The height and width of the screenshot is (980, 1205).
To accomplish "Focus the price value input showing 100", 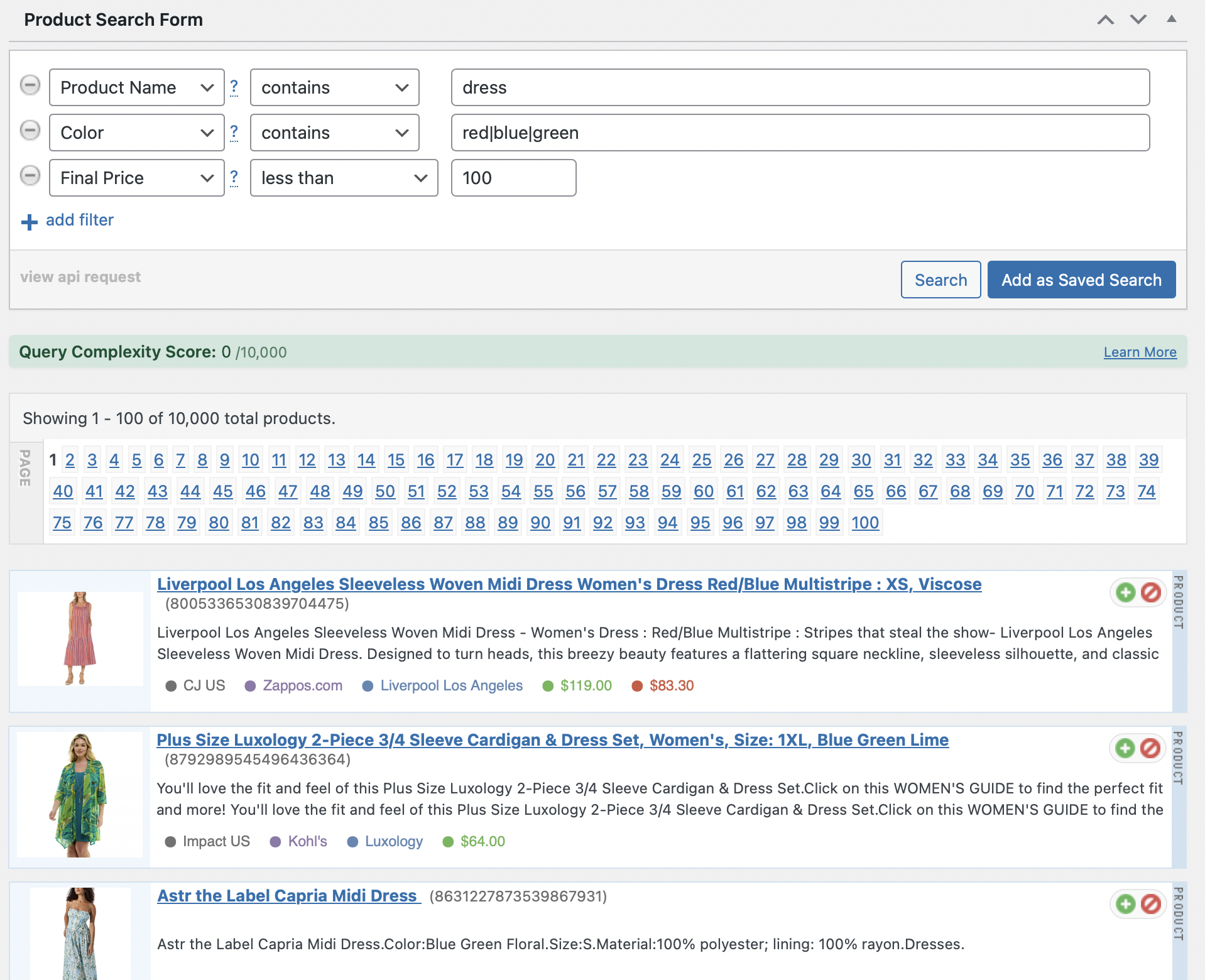I will click(x=514, y=178).
